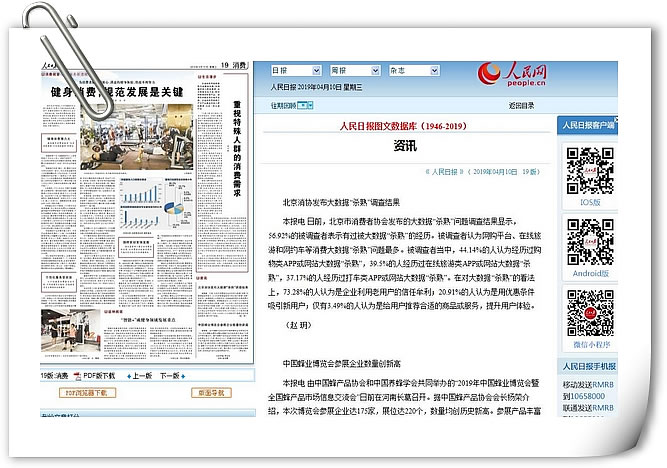Click the blue arrow before 上一版
Screen dimensions: 667x468
coord(129,377)
